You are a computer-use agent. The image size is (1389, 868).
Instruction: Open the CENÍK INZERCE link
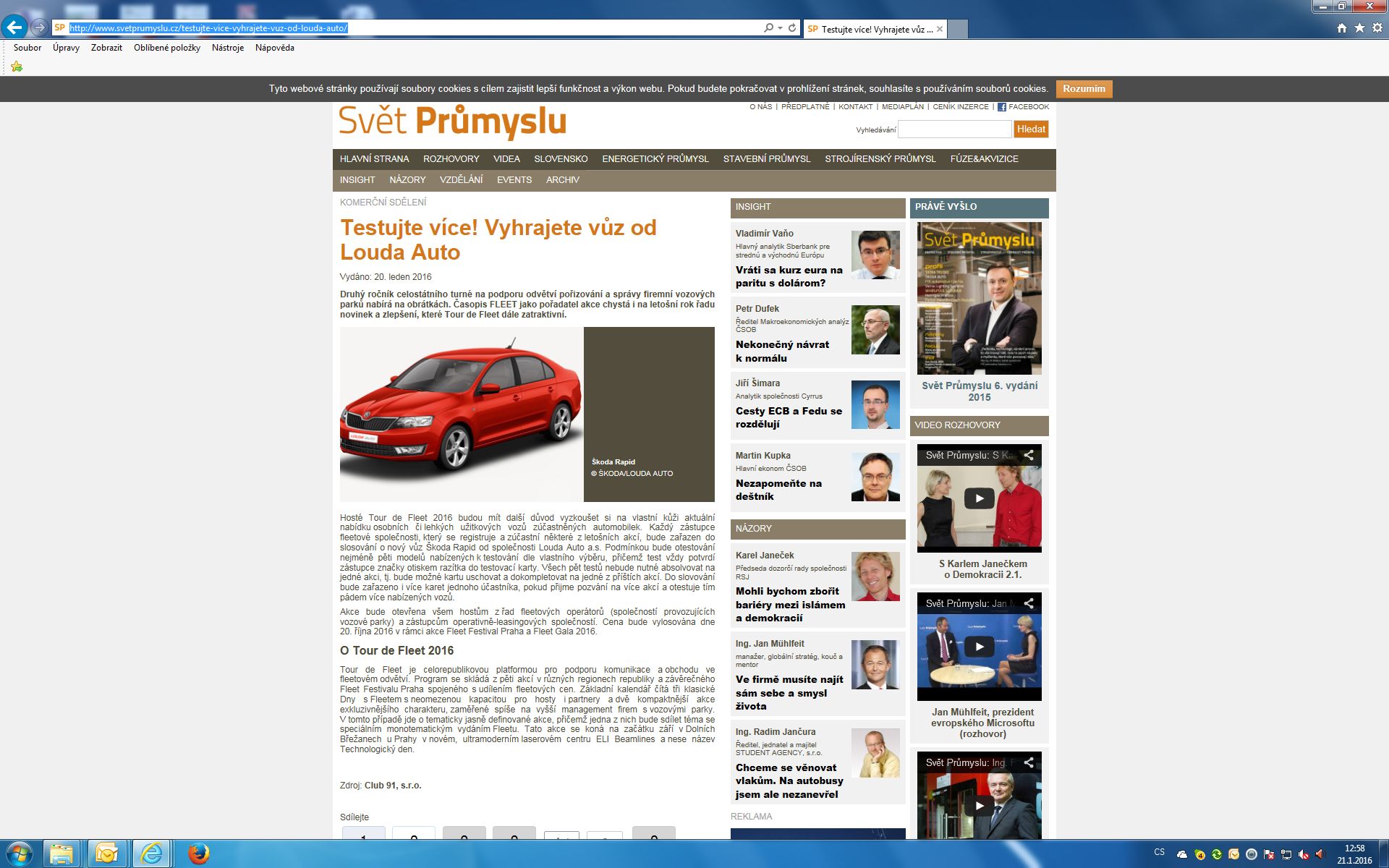coord(961,107)
